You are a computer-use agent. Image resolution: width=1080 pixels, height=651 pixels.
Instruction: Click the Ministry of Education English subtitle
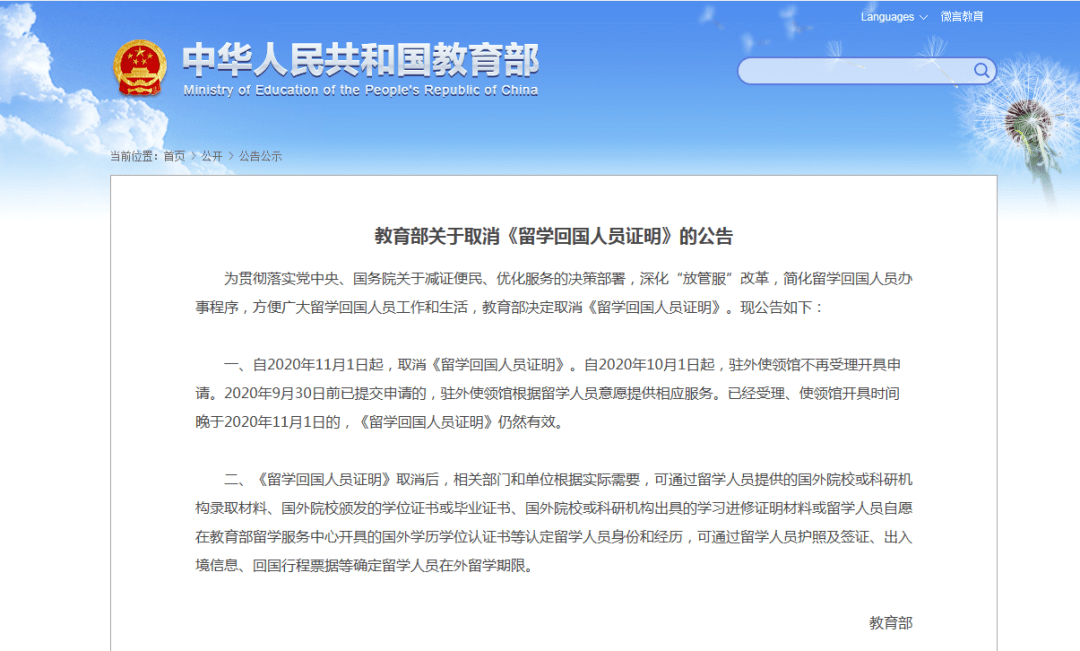coord(360,90)
